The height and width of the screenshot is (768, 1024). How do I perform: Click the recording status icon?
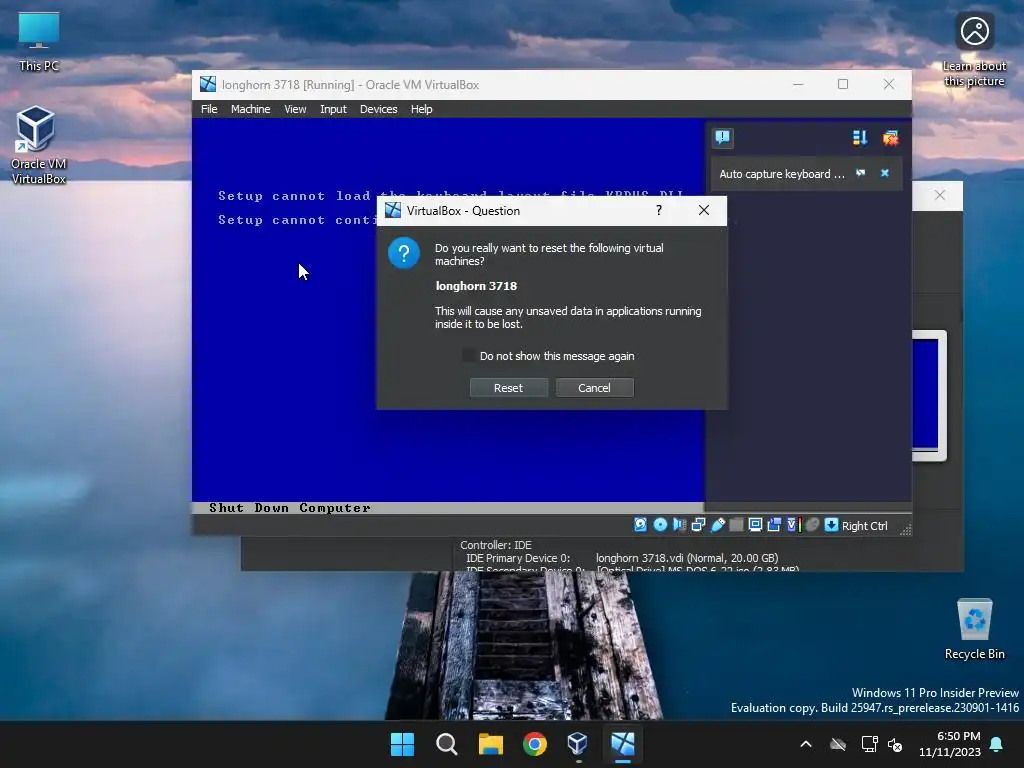774,525
